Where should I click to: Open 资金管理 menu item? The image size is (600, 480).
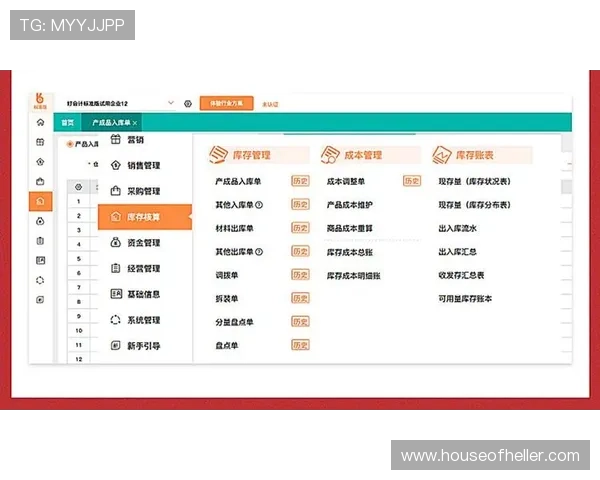[143, 243]
